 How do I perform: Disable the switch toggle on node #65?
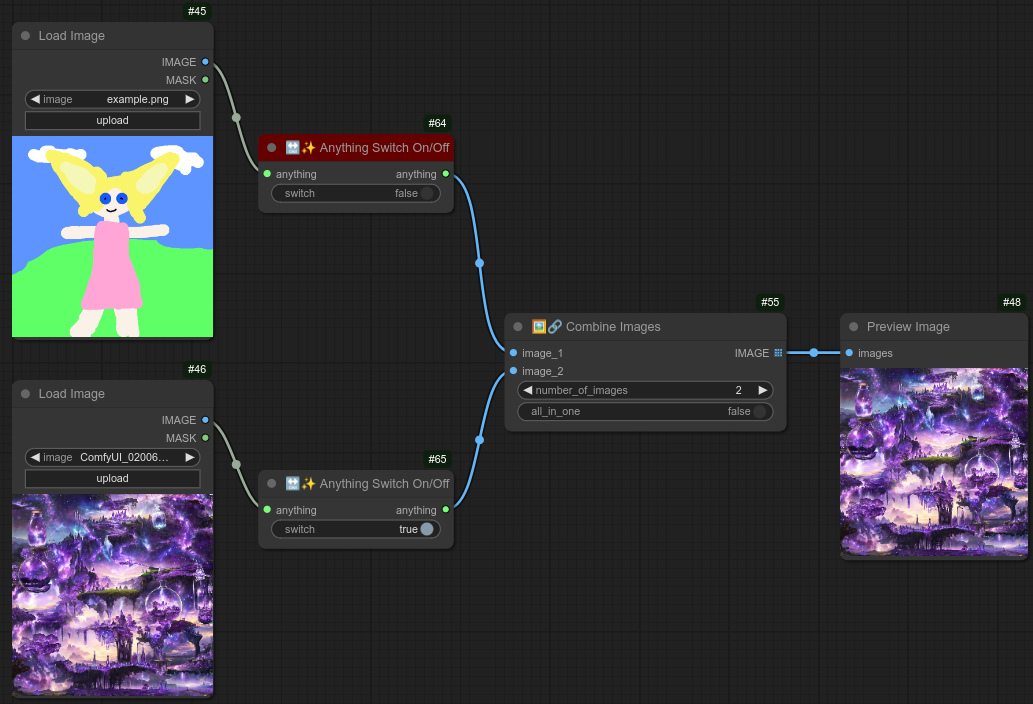click(427, 530)
